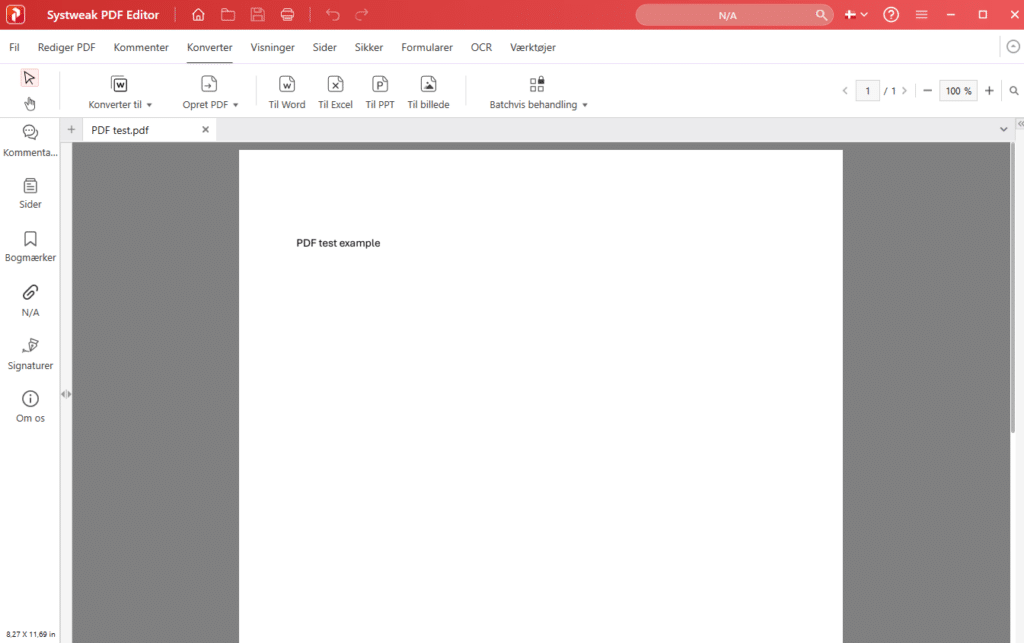Switch to the Sikker tab
Viewport: 1024px width, 643px height.
(369, 47)
